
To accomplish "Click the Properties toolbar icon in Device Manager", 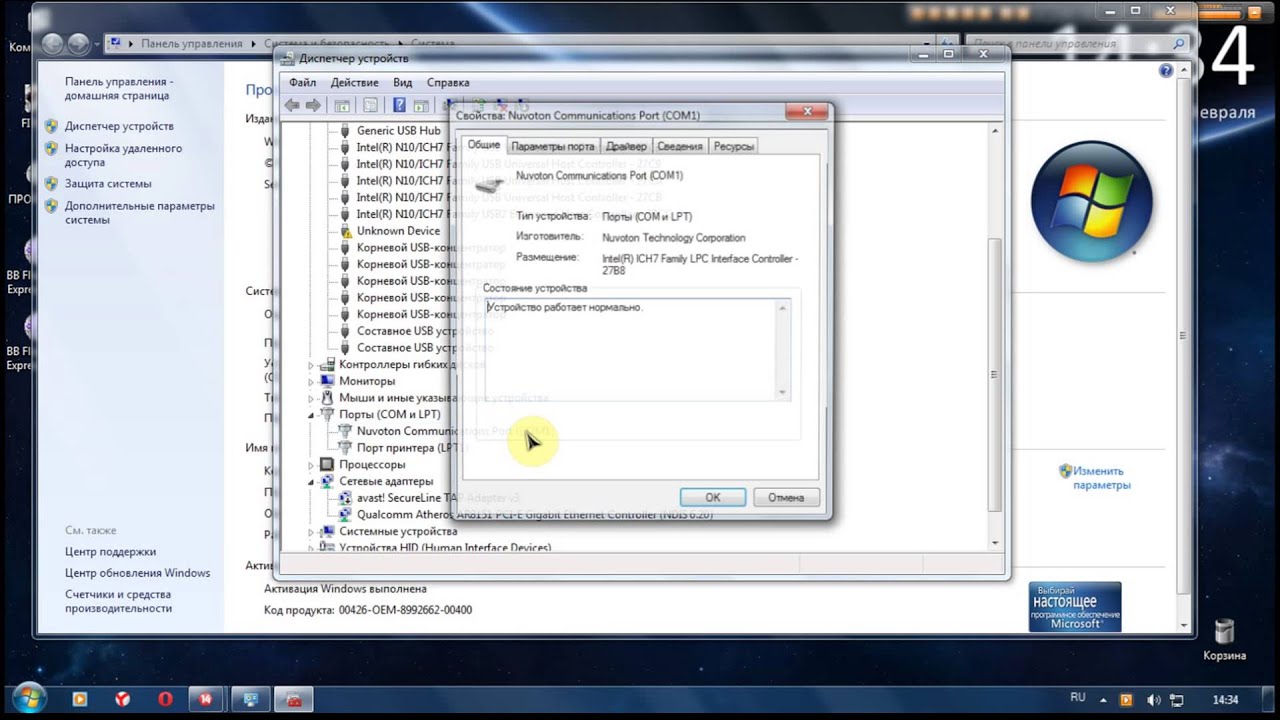I will (x=370, y=105).
